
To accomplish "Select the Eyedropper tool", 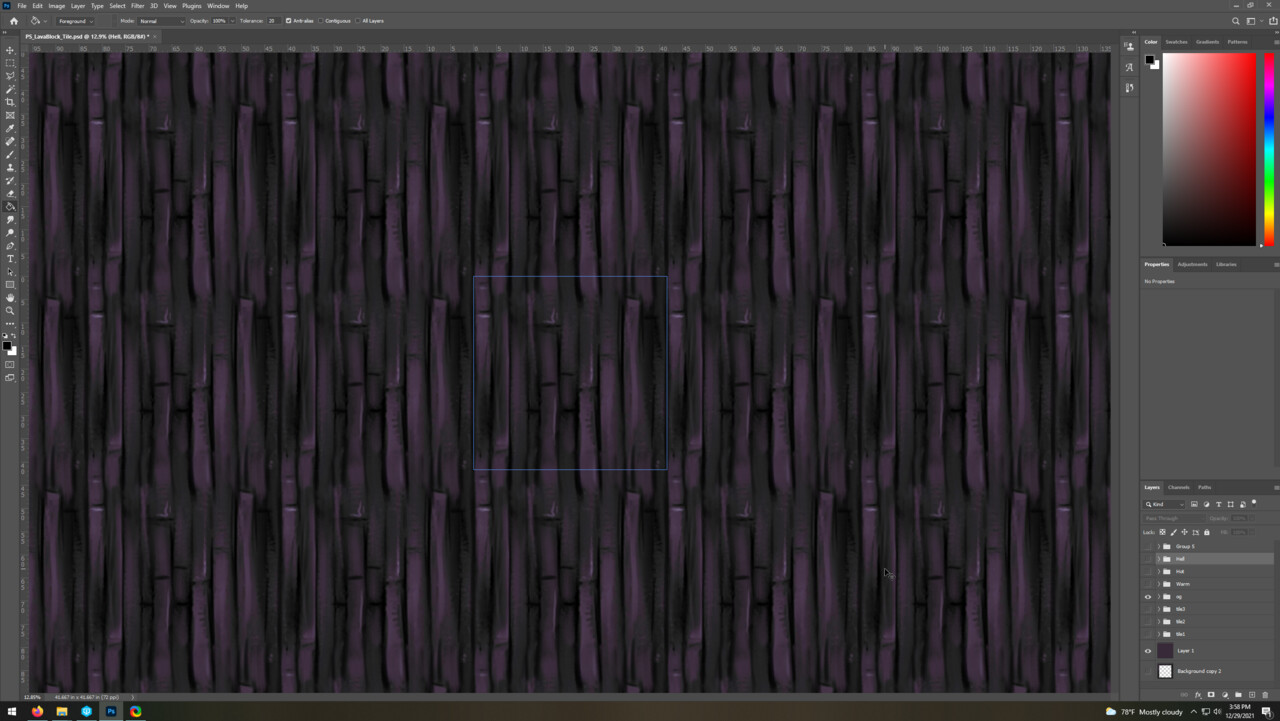I will (10, 128).
